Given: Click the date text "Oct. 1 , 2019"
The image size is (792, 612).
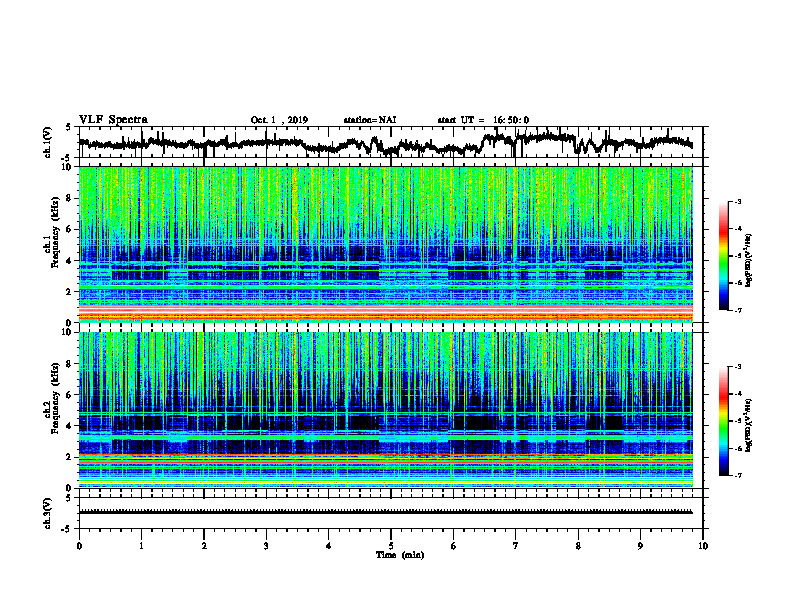Looking at the screenshot, I should (279, 120).
